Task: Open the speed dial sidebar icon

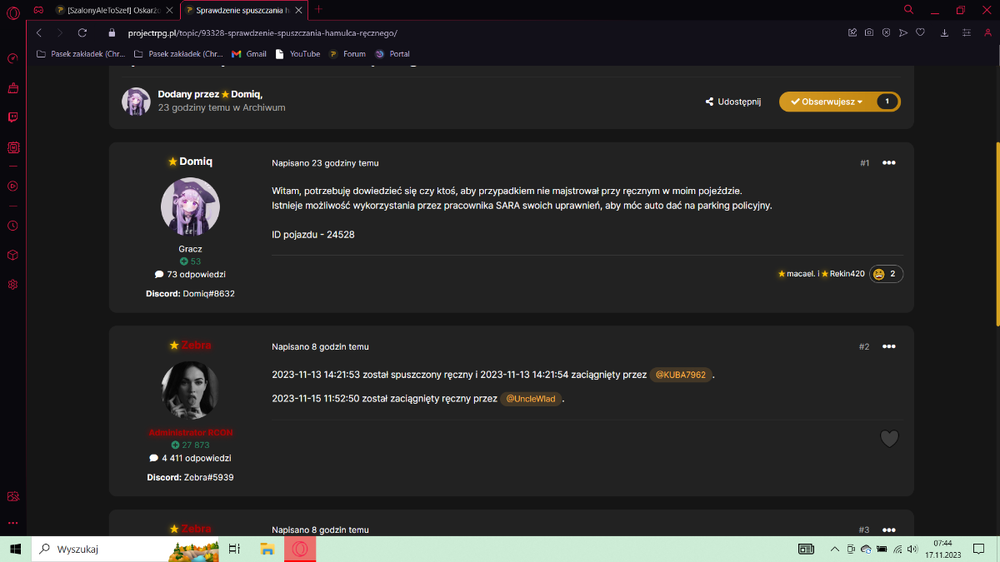Action: [x=13, y=59]
